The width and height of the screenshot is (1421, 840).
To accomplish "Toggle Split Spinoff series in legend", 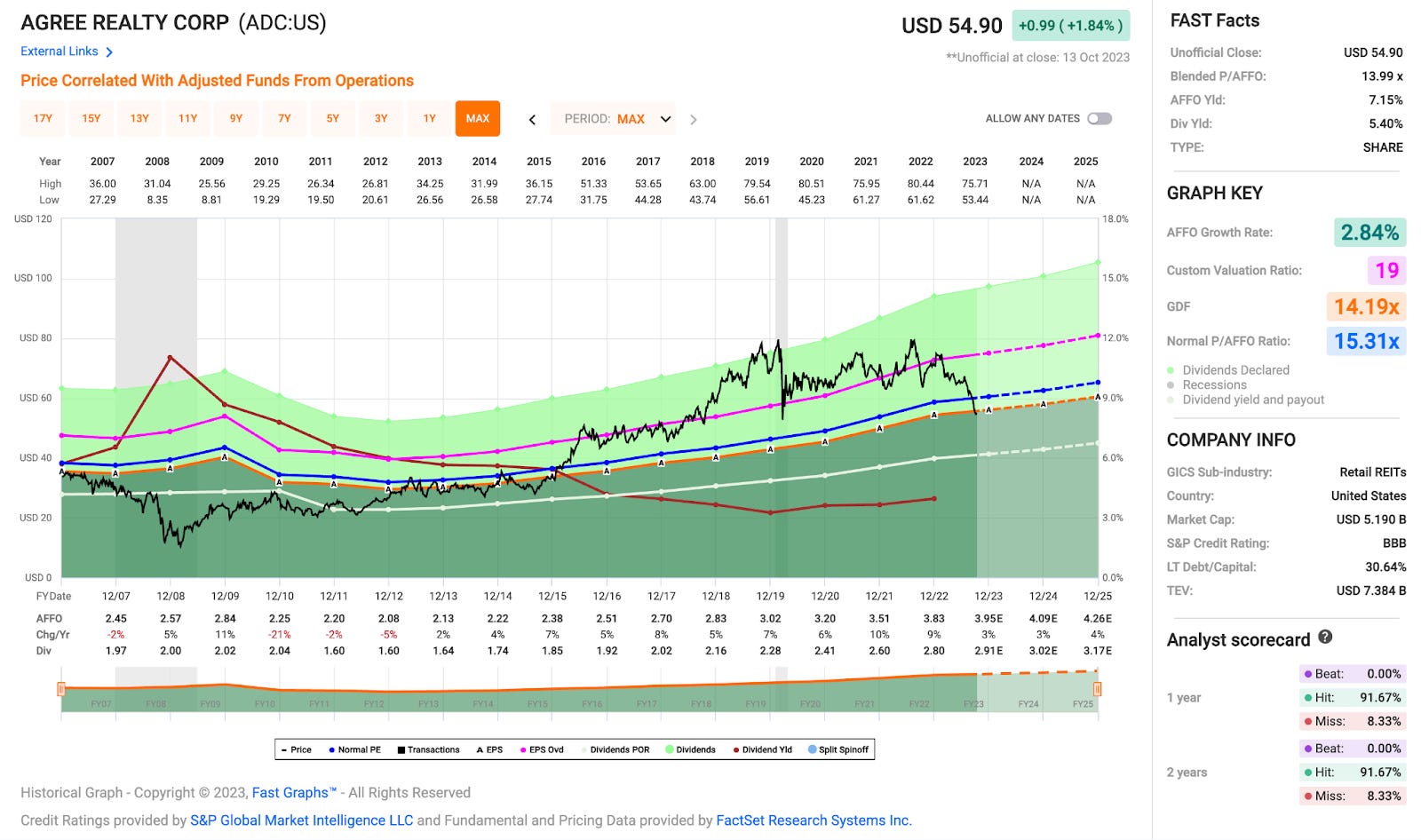I will pos(838,749).
